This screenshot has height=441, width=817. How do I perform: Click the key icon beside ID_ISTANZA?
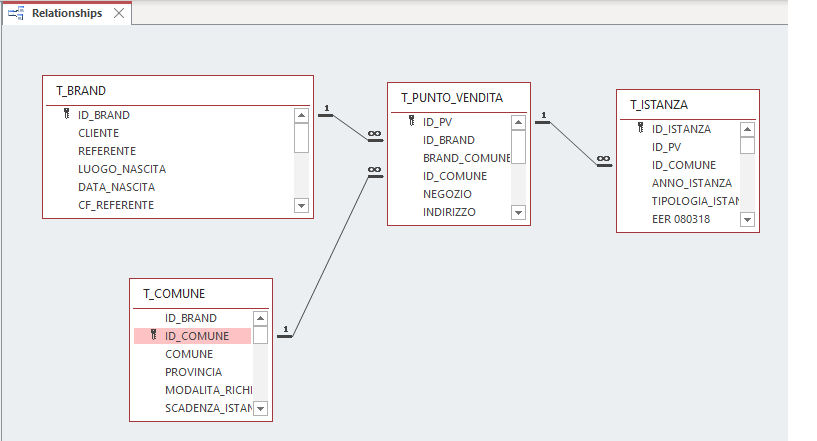pos(640,129)
